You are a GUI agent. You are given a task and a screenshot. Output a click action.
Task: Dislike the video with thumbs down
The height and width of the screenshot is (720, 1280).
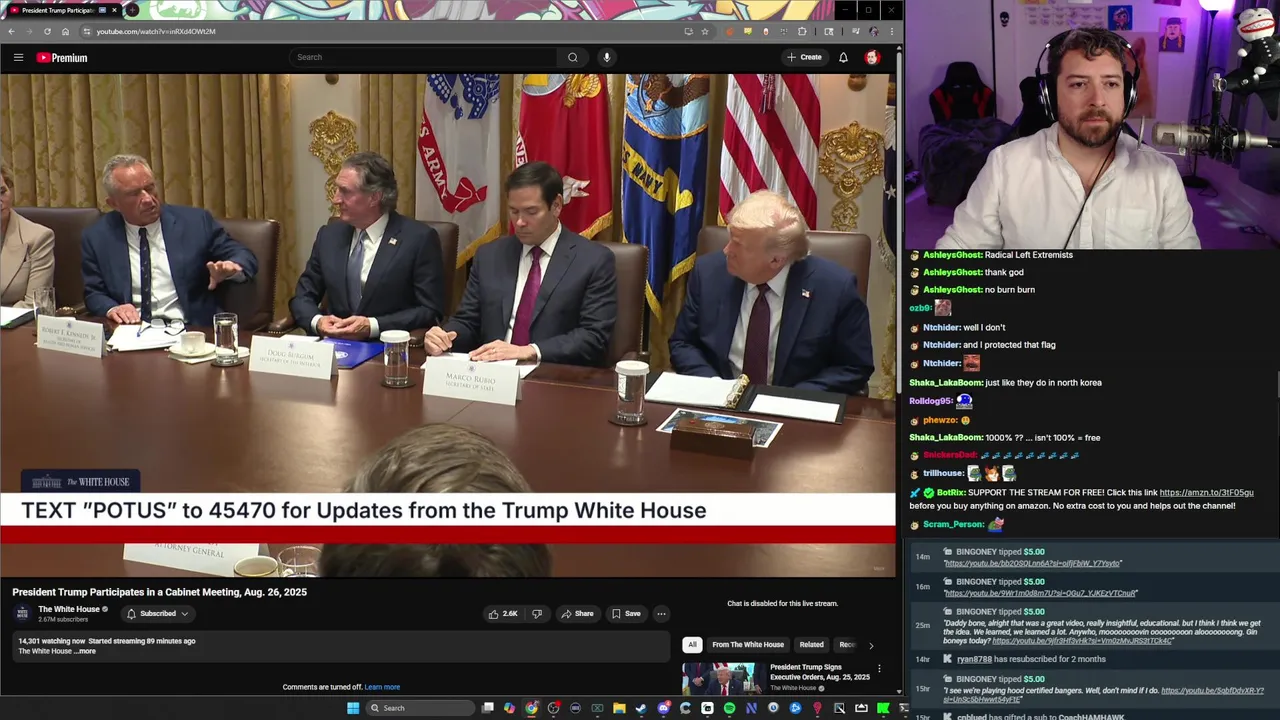[x=537, y=614]
